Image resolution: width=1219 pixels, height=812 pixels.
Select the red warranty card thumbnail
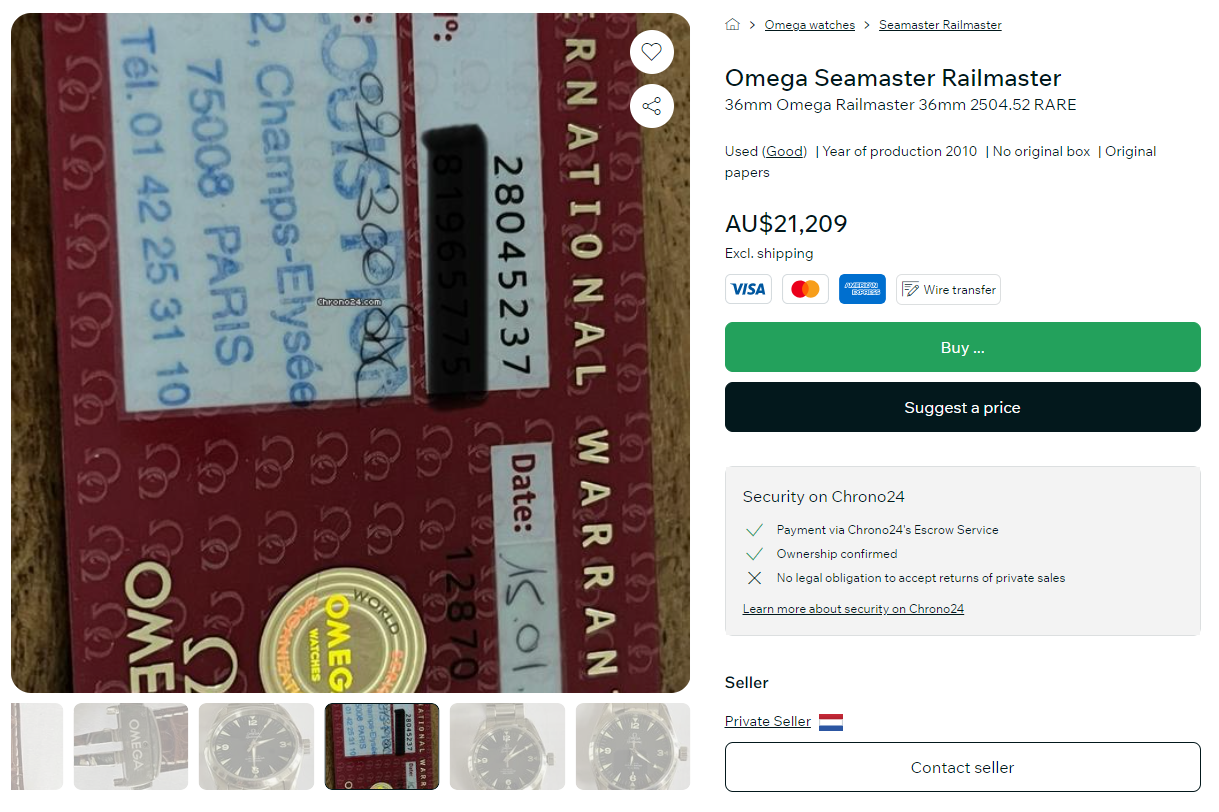click(382, 746)
